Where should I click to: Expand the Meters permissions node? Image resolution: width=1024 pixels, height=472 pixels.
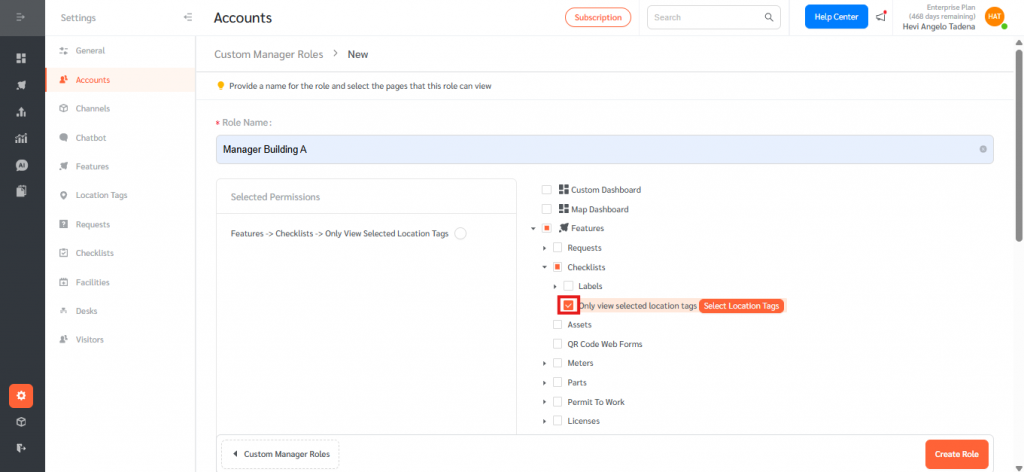545,363
